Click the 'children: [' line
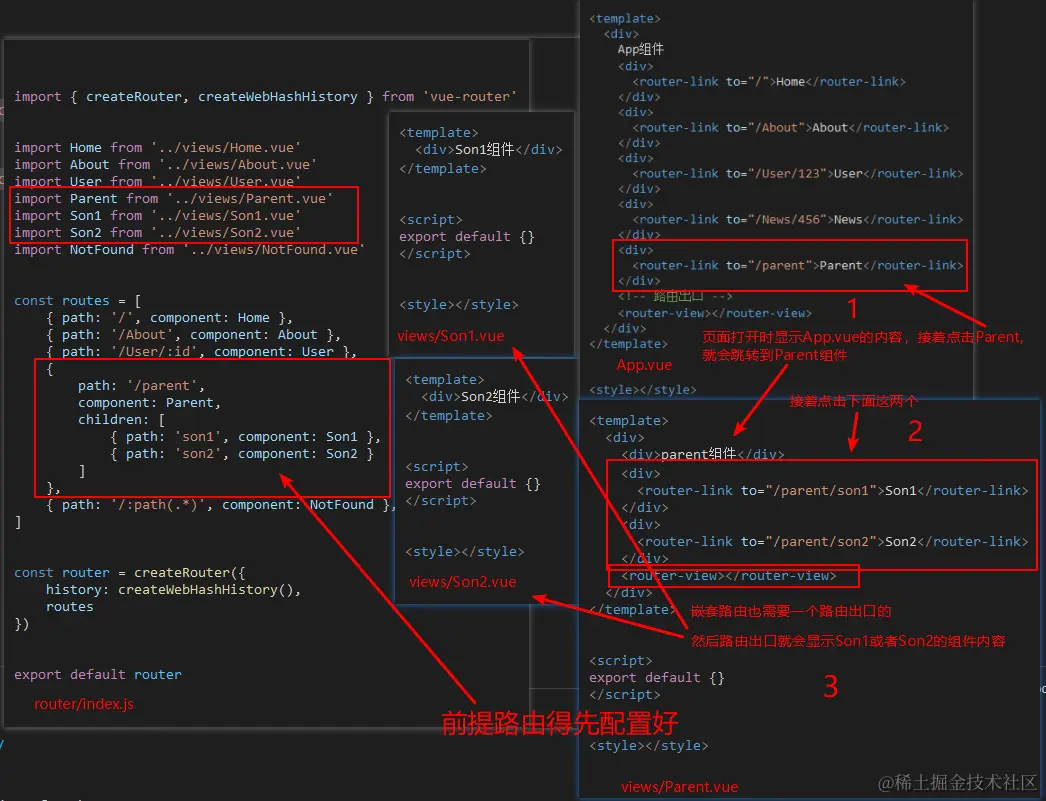1046x801 pixels. tap(121, 420)
